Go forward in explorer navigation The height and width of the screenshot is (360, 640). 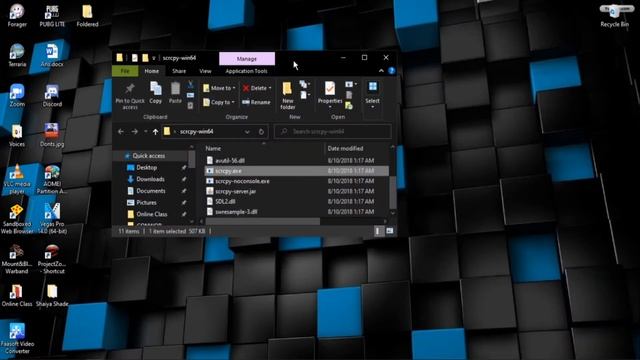[x=135, y=131]
